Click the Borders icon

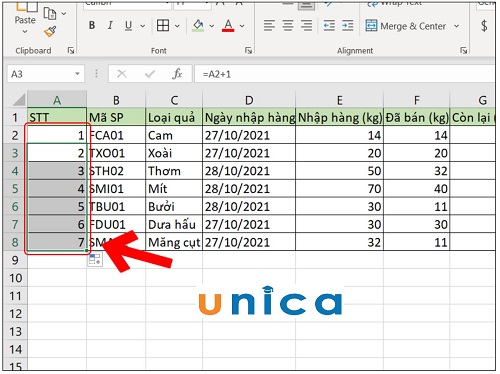pos(163,25)
